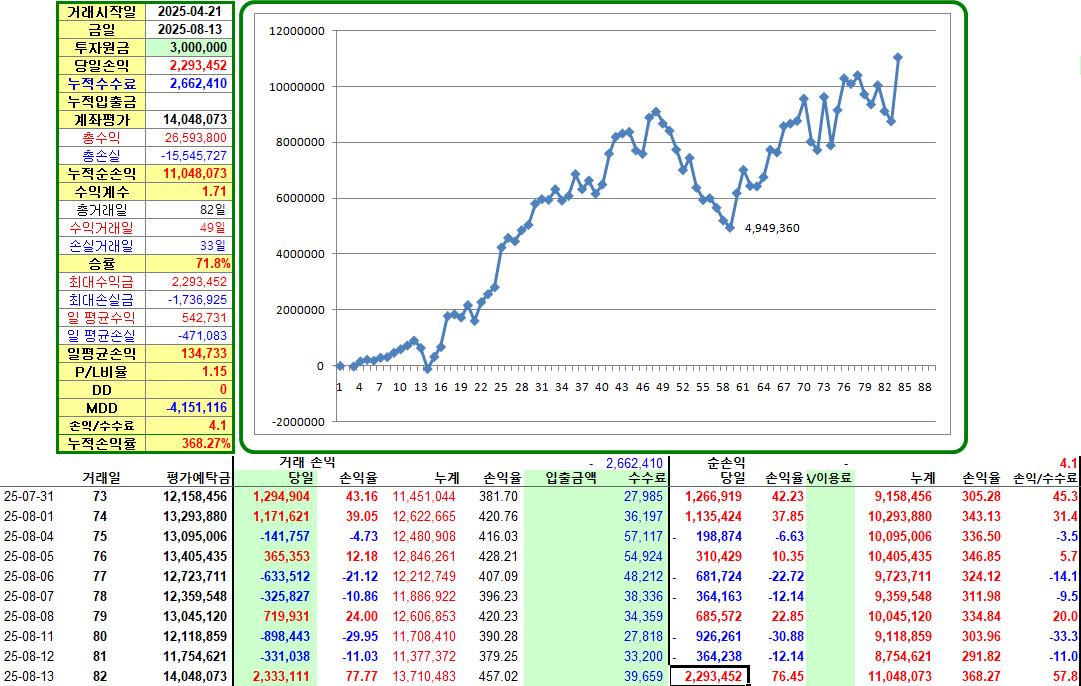Click the 수수료 cell 57,117
The image size is (1081, 686).
[643, 536]
